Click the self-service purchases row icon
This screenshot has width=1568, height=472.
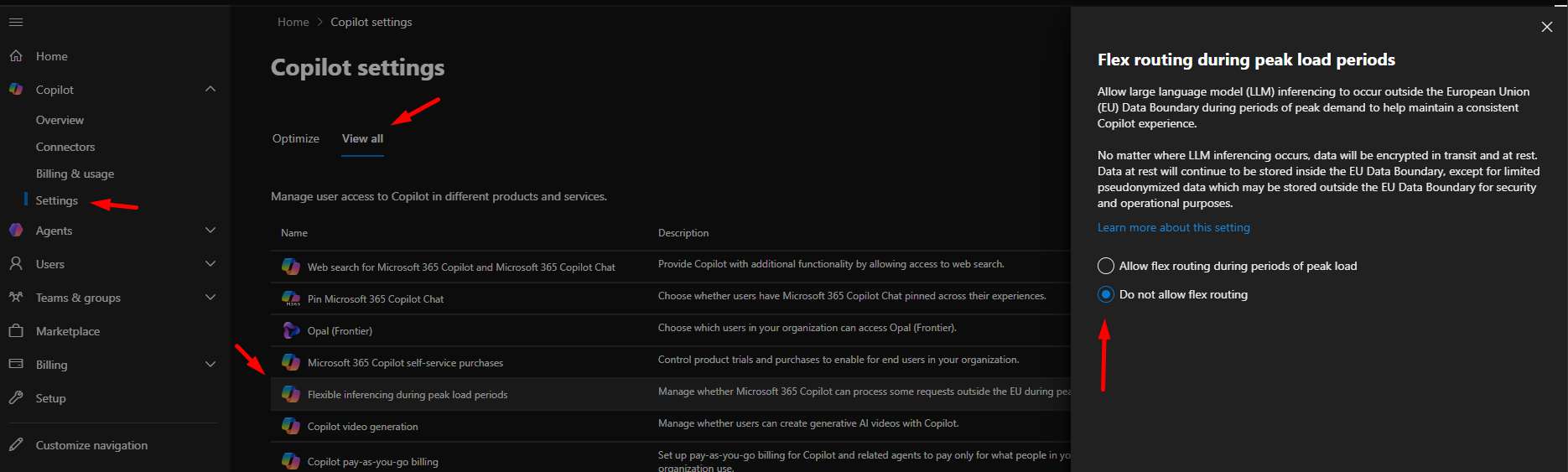coord(291,362)
